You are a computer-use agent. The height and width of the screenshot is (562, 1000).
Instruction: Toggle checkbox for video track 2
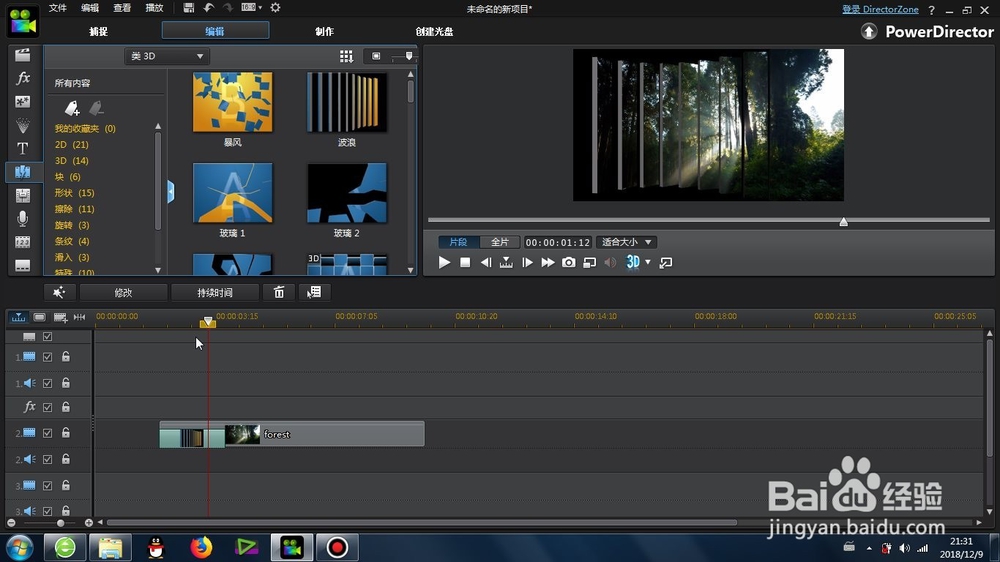click(47, 433)
